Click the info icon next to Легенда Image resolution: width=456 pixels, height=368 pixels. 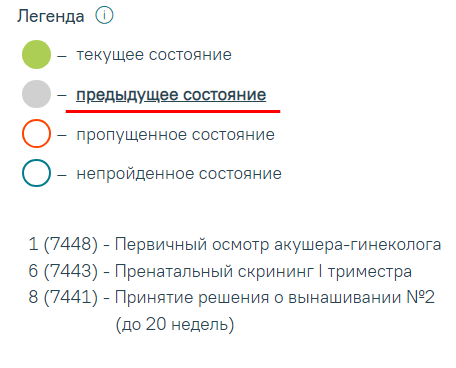pos(104,16)
